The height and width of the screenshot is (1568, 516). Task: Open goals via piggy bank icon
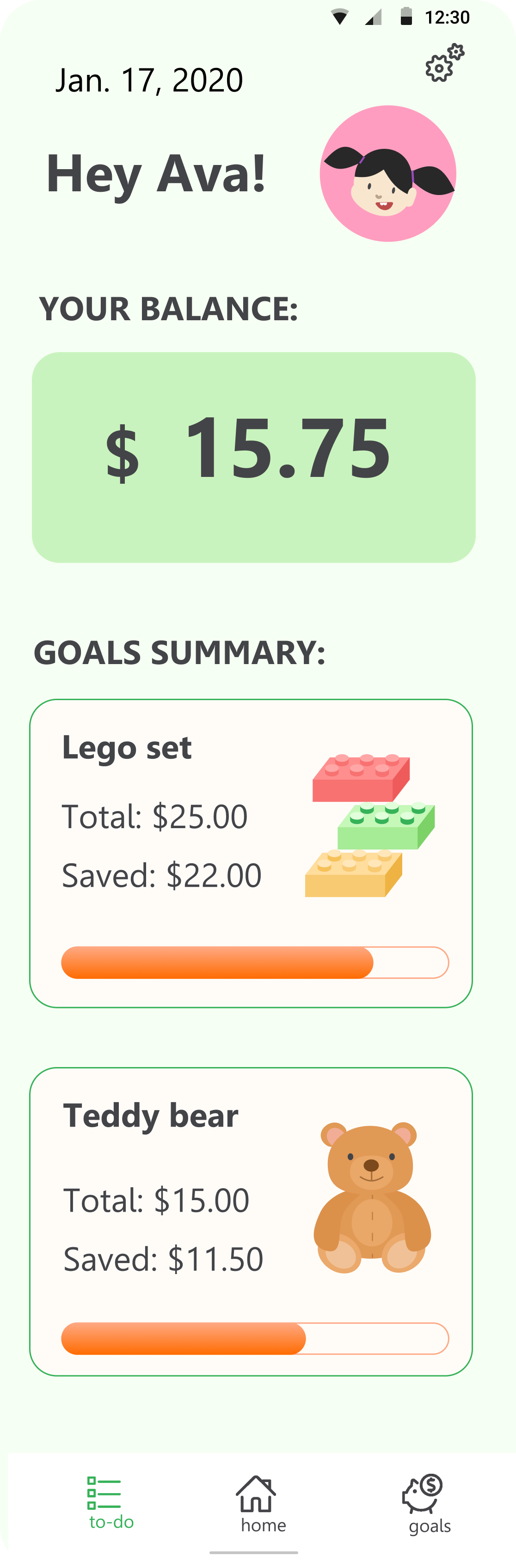coord(422,1494)
